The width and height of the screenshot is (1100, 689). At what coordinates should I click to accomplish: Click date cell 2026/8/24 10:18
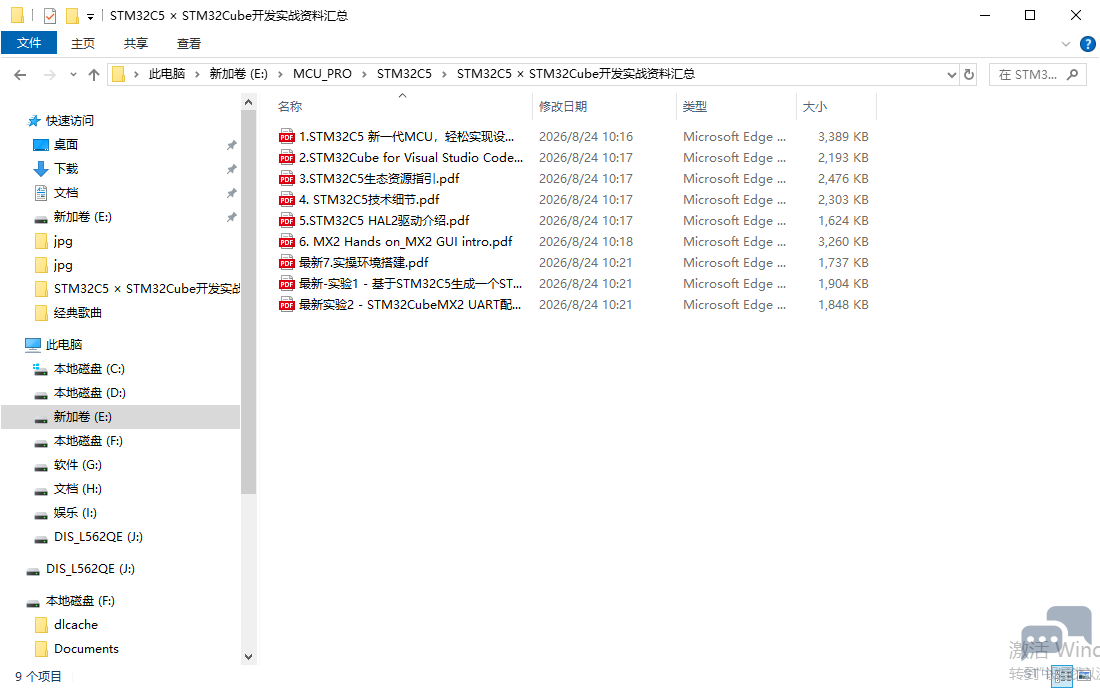point(585,241)
